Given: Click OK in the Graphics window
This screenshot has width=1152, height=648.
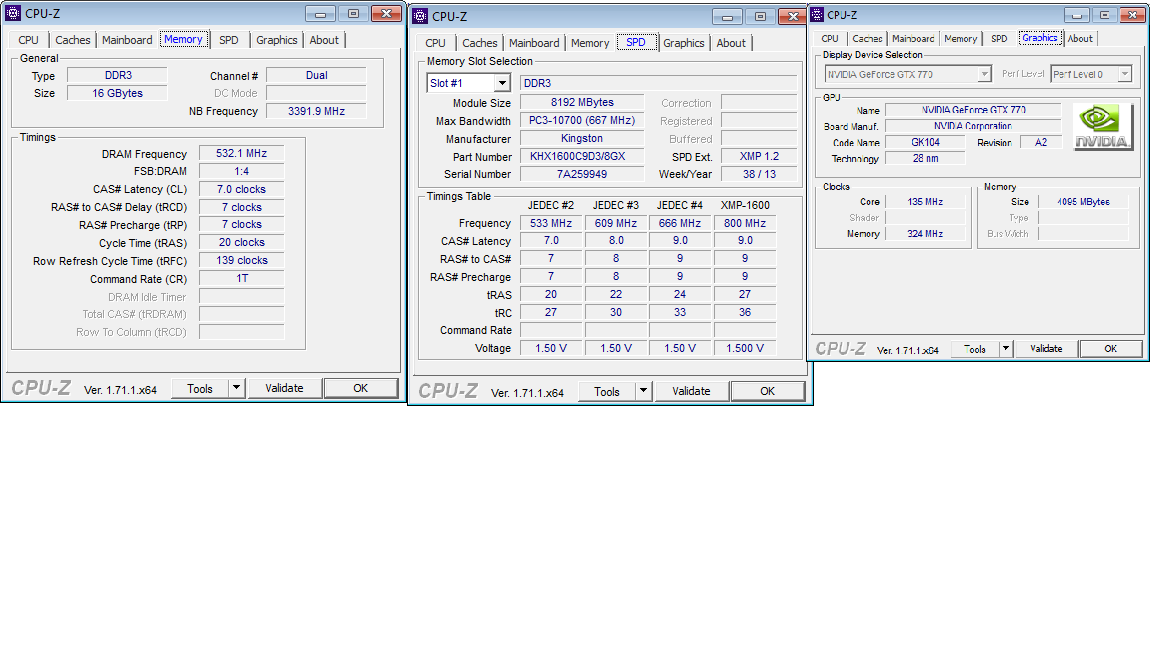Looking at the screenshot, I should click(1111, 348).
